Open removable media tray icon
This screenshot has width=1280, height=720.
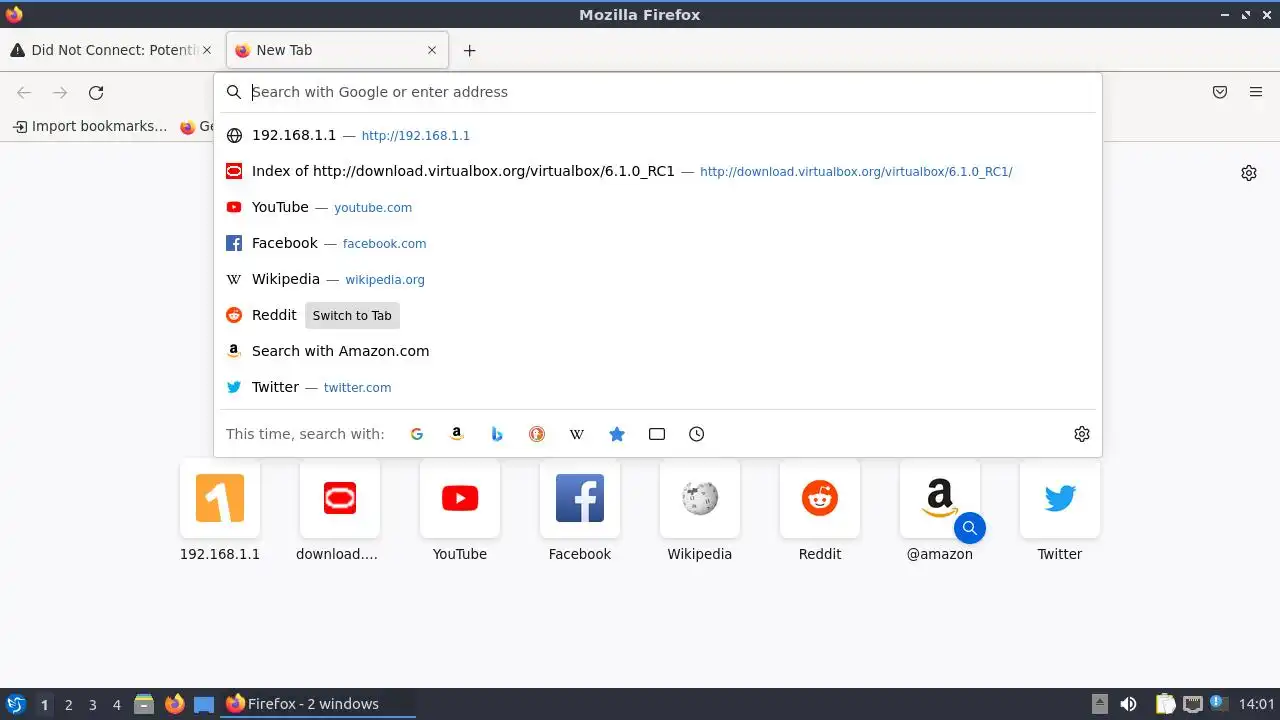click(x=1099, y=704)
